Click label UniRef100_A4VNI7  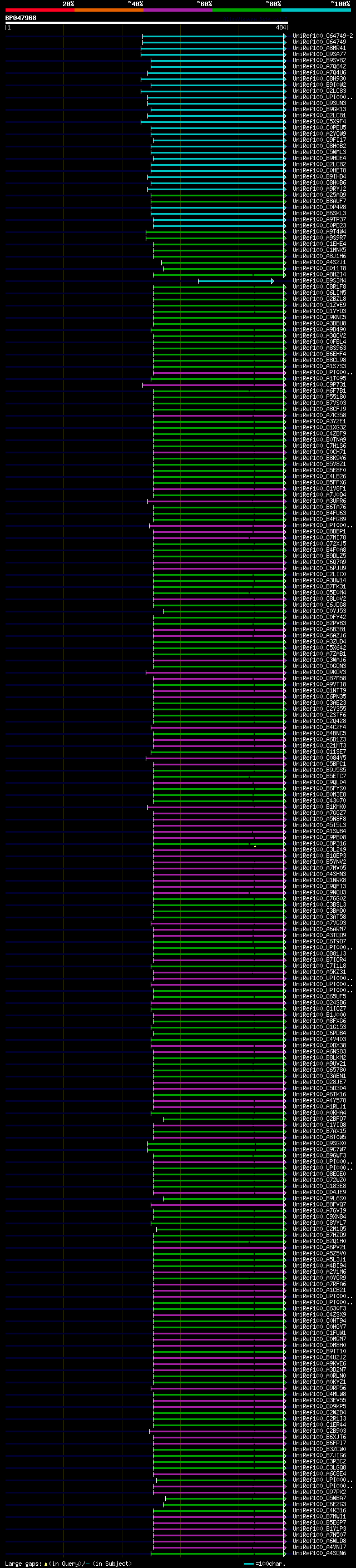point(319,1547)
